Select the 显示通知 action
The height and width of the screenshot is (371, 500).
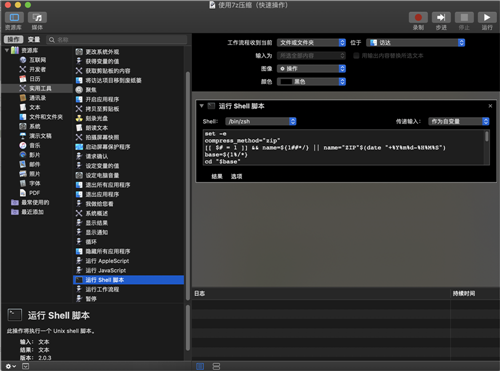(92, 232)
